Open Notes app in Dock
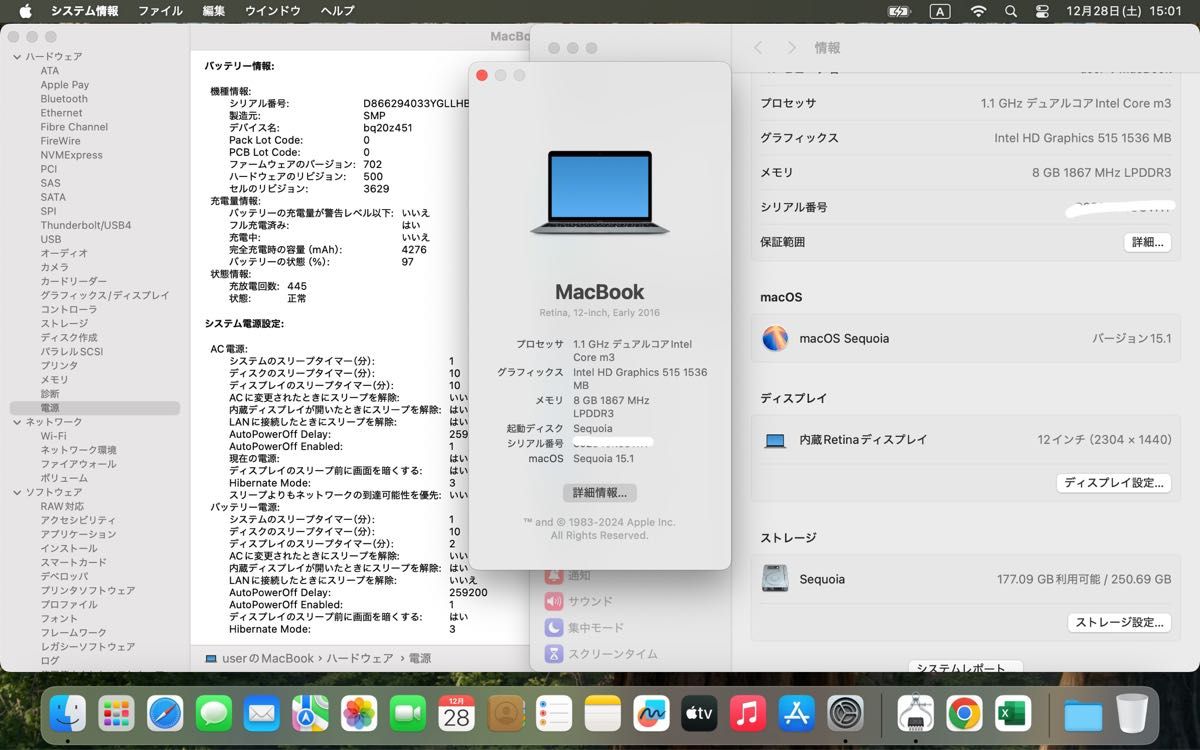 [x=602, y=713]
